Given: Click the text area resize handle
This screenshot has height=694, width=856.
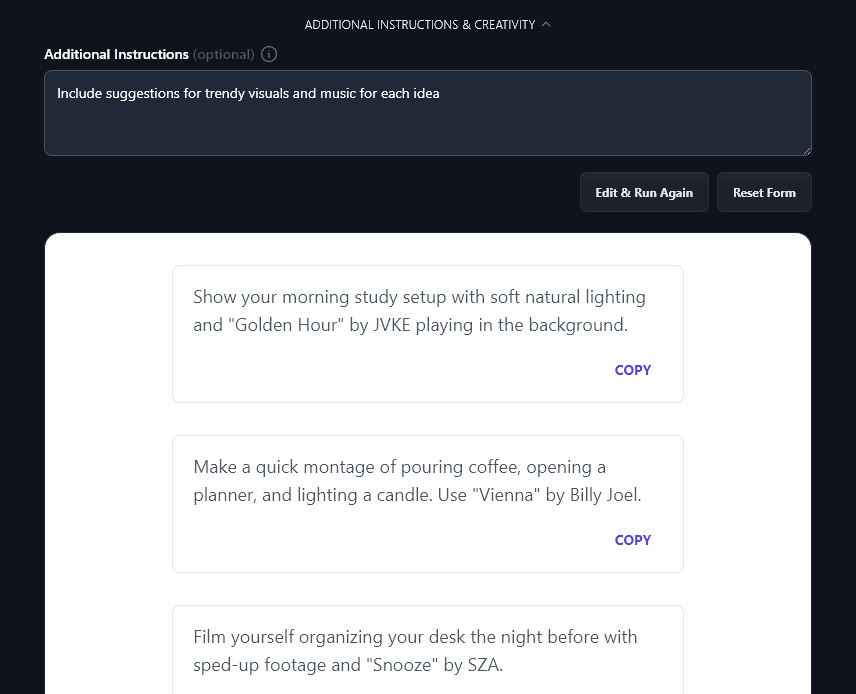Looking at the screenshot, I should [x=806, y=150].
